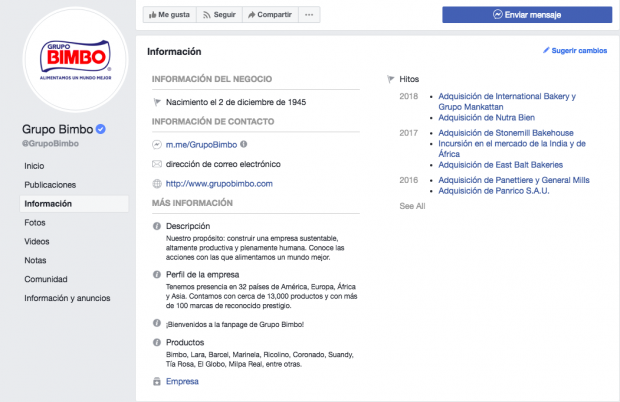This screenshot has height=402, width=620.
Task: Click globe icon next to website
Action: (157, 183)
